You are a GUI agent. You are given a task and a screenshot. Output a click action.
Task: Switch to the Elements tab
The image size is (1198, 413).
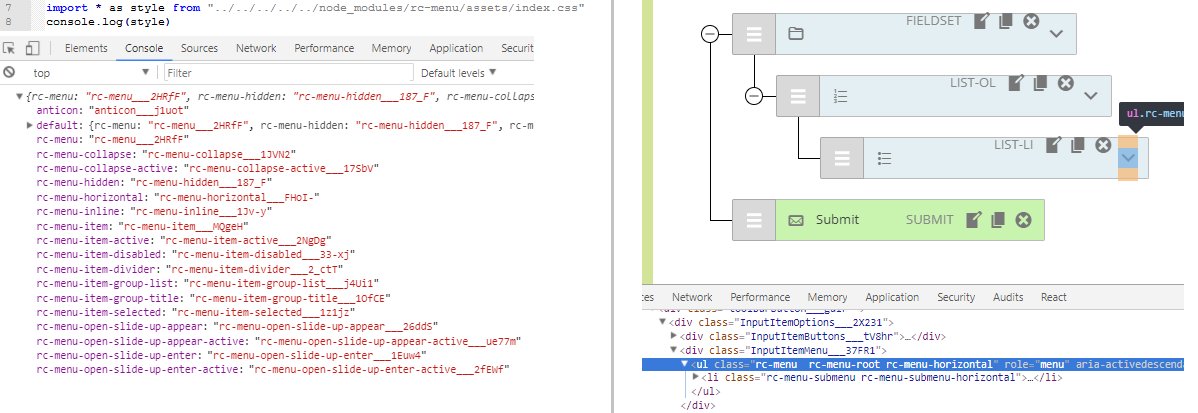86,48
